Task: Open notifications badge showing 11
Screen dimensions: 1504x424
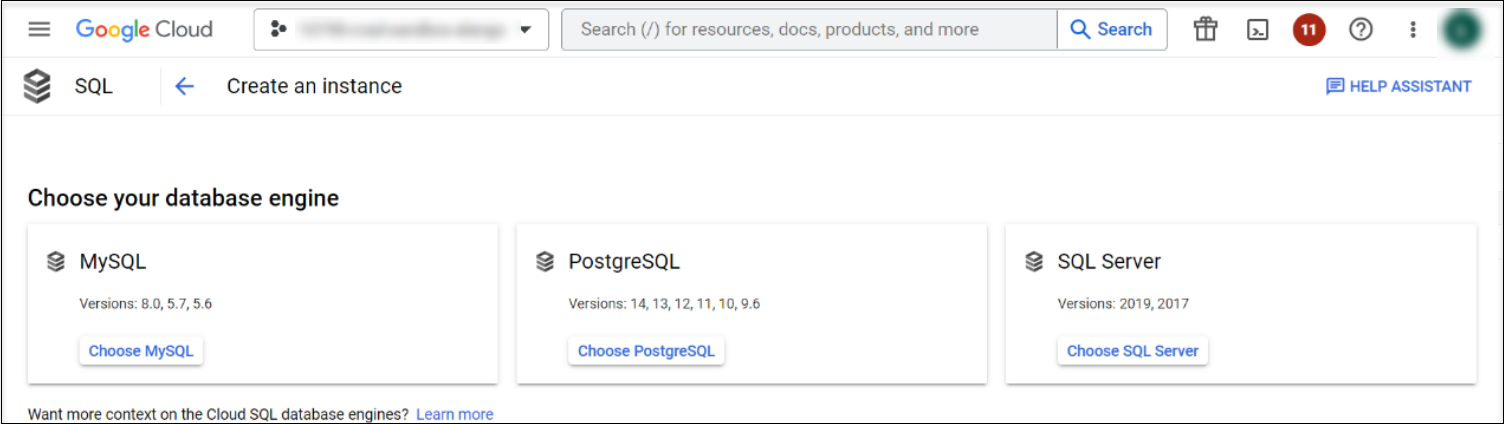Action: coord(1308,29)
